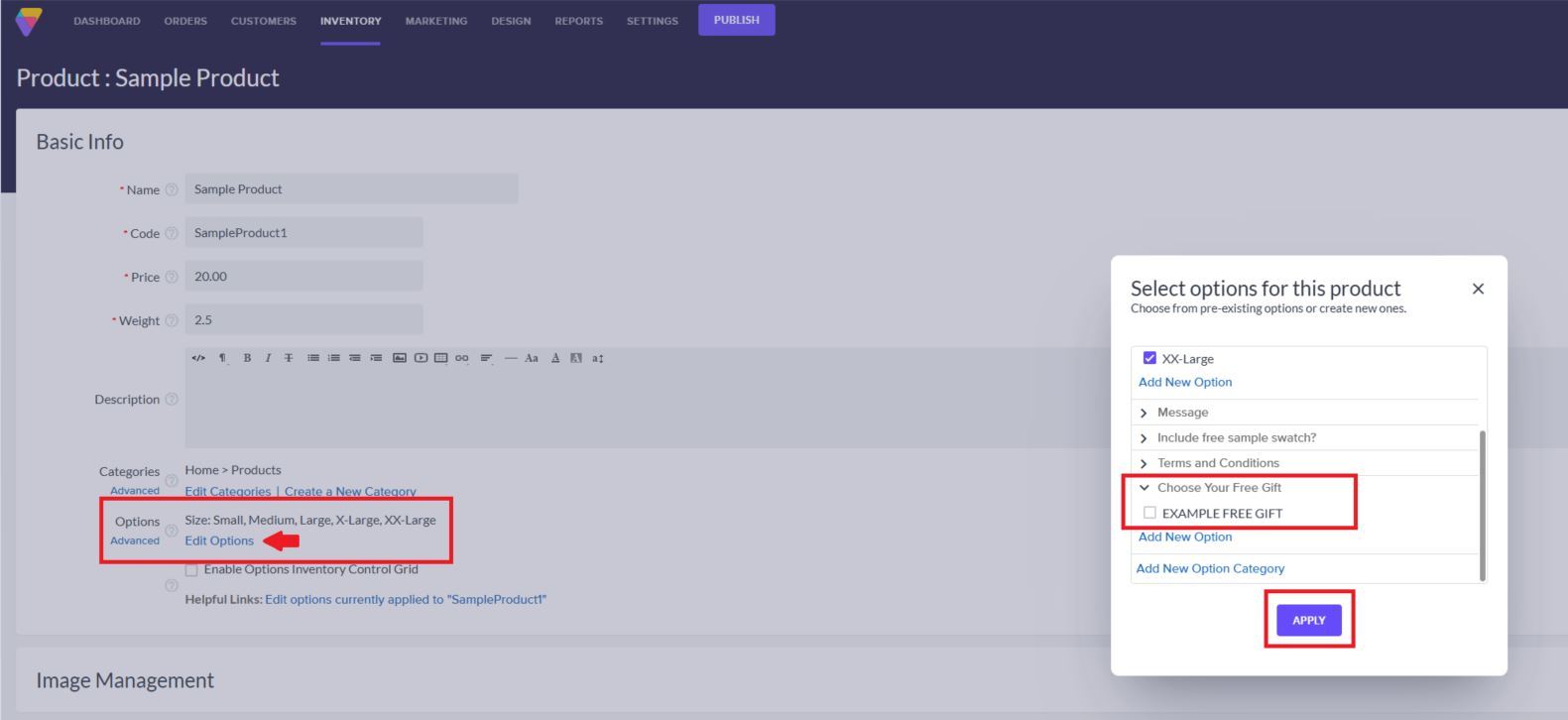Click the insert link icon in editor
The width and height of the screenshot is (1568, 720).
[x=462, y=358]
